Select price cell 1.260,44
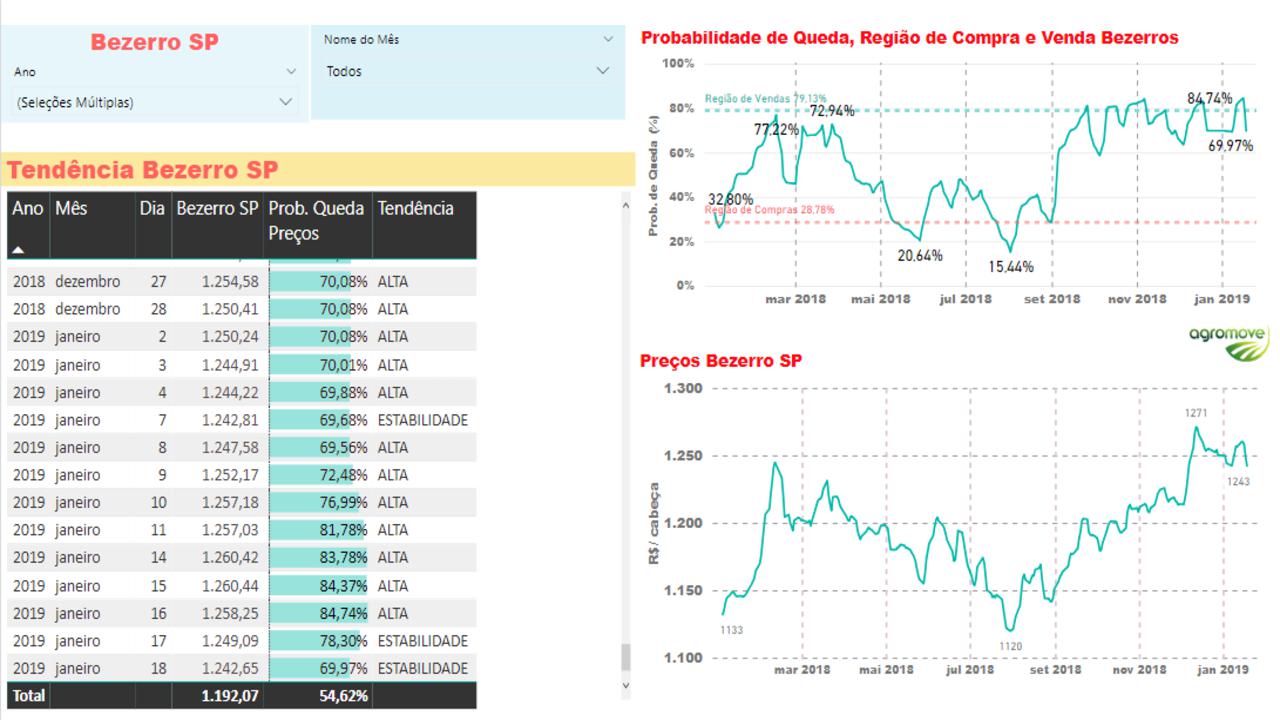This screenshot has width=1280, height=720. click(229, 585)
